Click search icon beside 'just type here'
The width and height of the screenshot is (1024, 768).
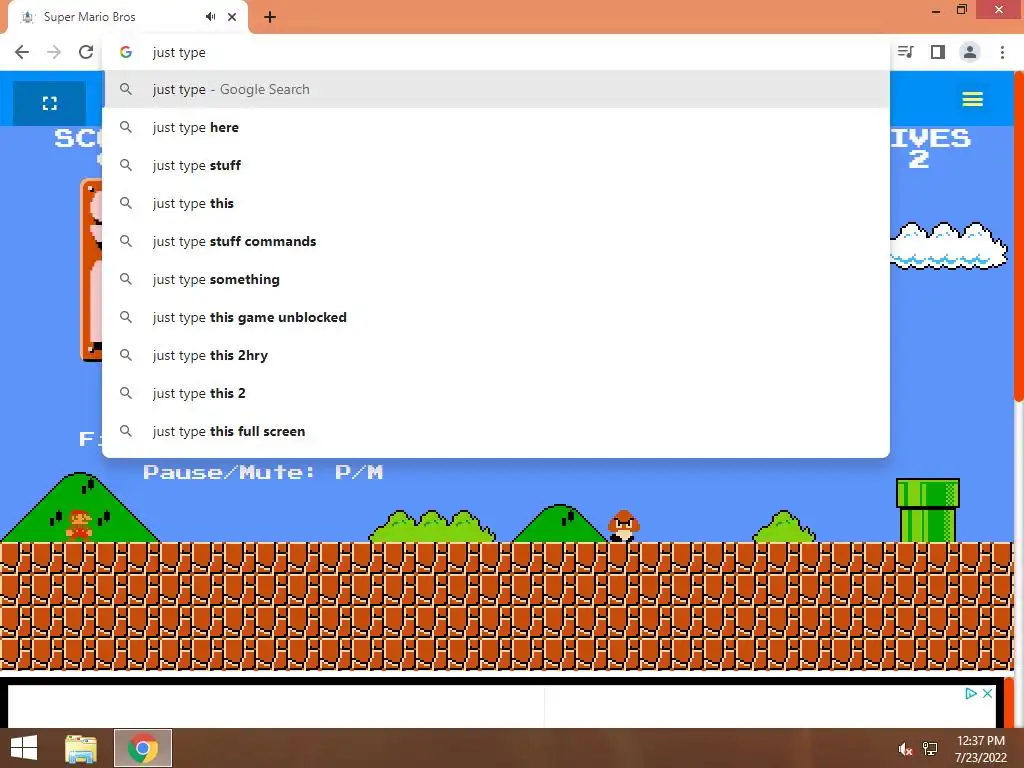point(126,127)
